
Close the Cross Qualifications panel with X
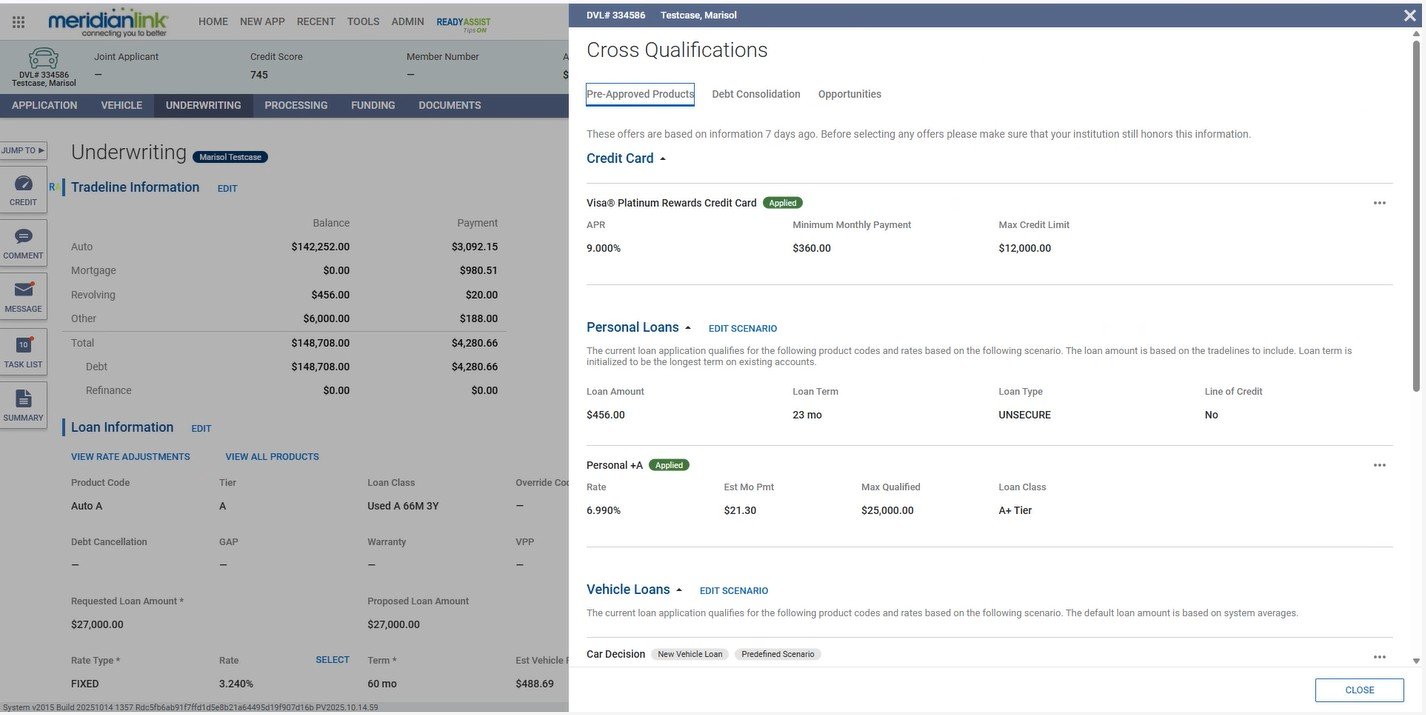1409,15
